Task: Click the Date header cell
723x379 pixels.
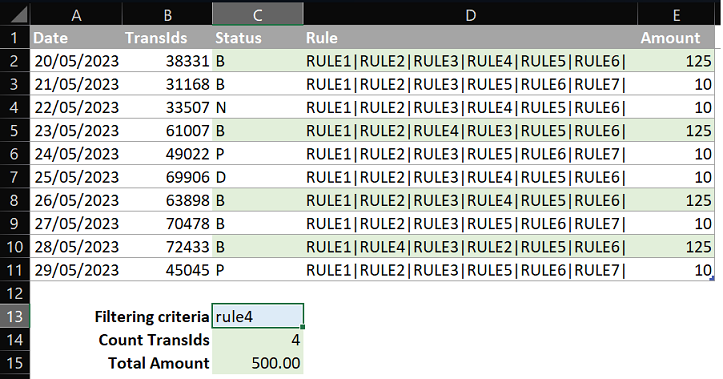Action: [x=76, y=37]
